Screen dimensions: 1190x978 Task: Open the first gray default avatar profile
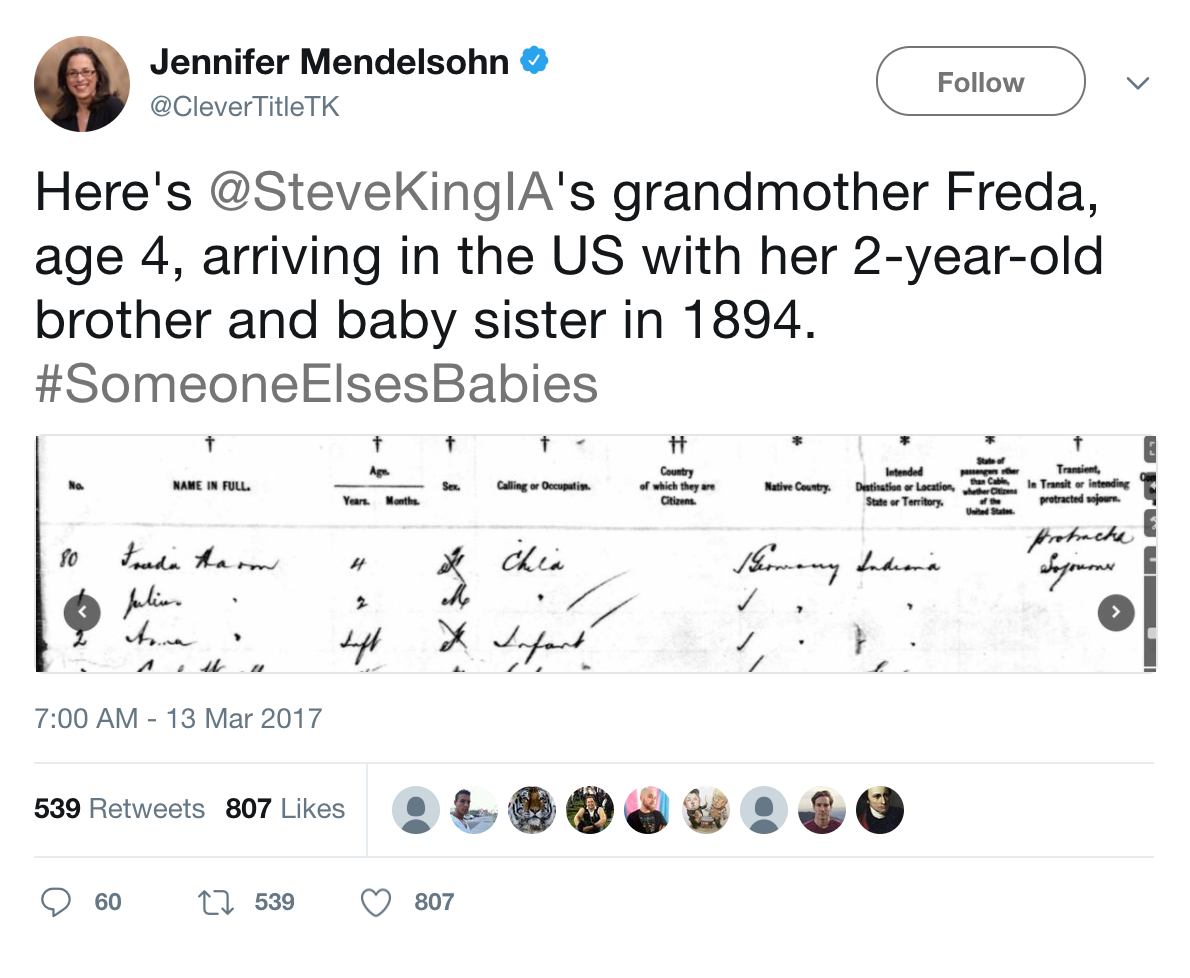(416, 810)
